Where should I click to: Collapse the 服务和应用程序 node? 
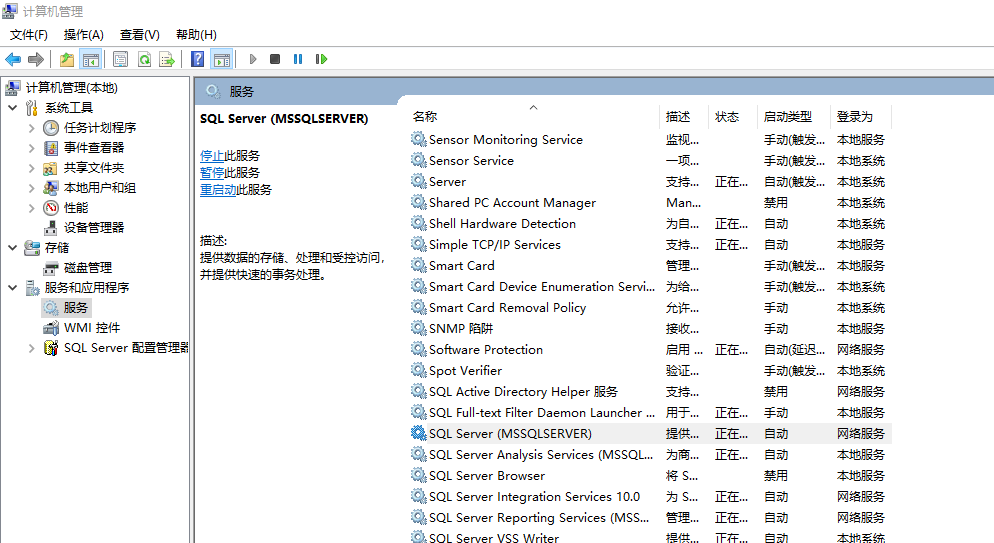pyautogui.click(x=13, y=288)
